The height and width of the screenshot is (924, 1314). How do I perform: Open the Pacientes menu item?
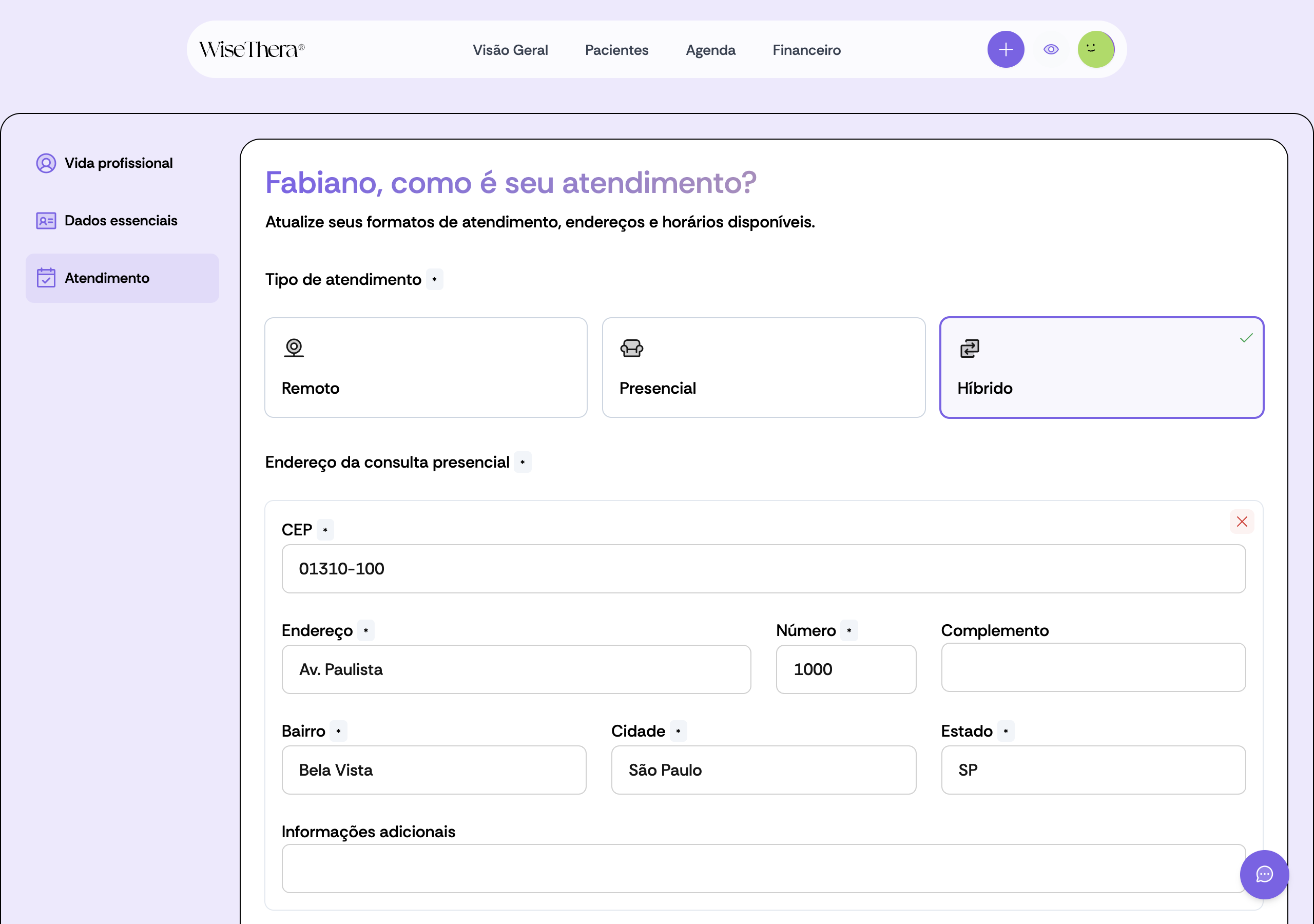(x=616, y=50)
